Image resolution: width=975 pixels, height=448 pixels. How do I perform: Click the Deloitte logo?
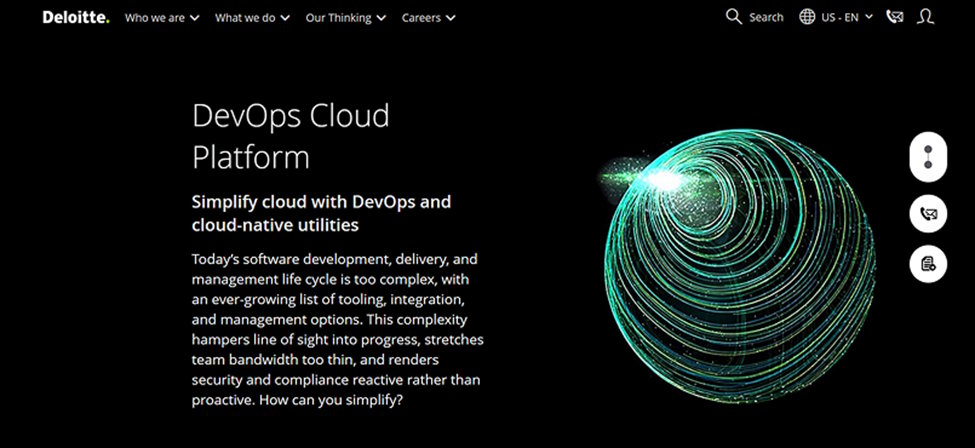coord(76,17)
